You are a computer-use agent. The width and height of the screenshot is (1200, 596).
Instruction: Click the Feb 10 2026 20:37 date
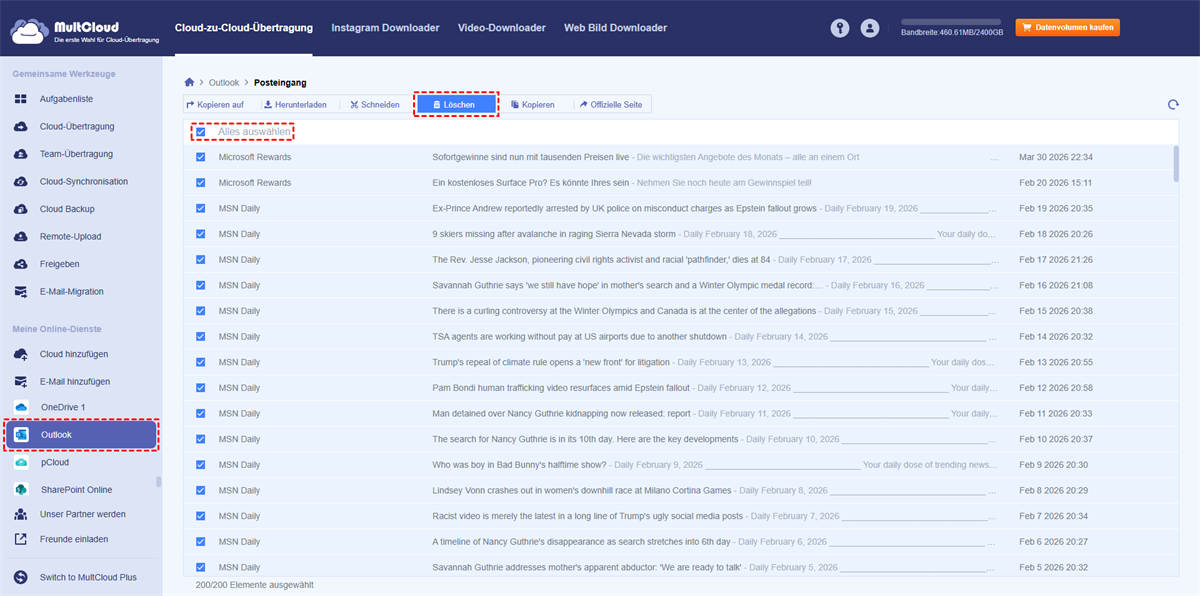click(x=1055, y=439)
